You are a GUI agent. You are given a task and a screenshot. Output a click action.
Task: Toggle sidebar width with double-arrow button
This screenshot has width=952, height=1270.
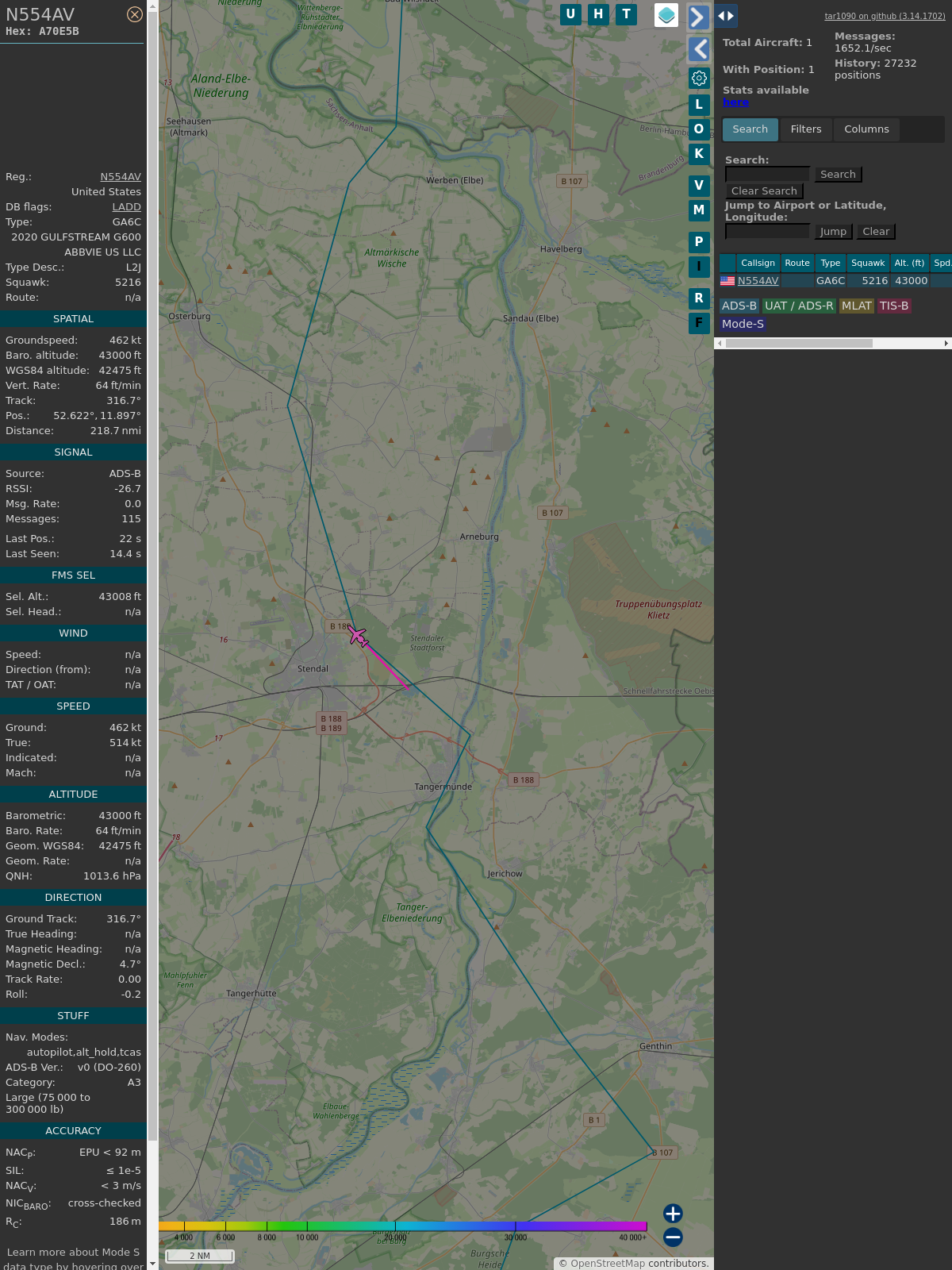tap(726, 16)
